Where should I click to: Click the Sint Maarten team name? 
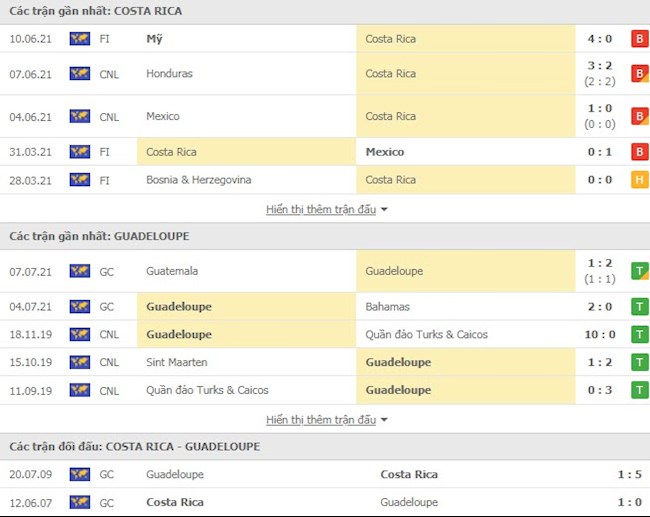click(176, 362)
